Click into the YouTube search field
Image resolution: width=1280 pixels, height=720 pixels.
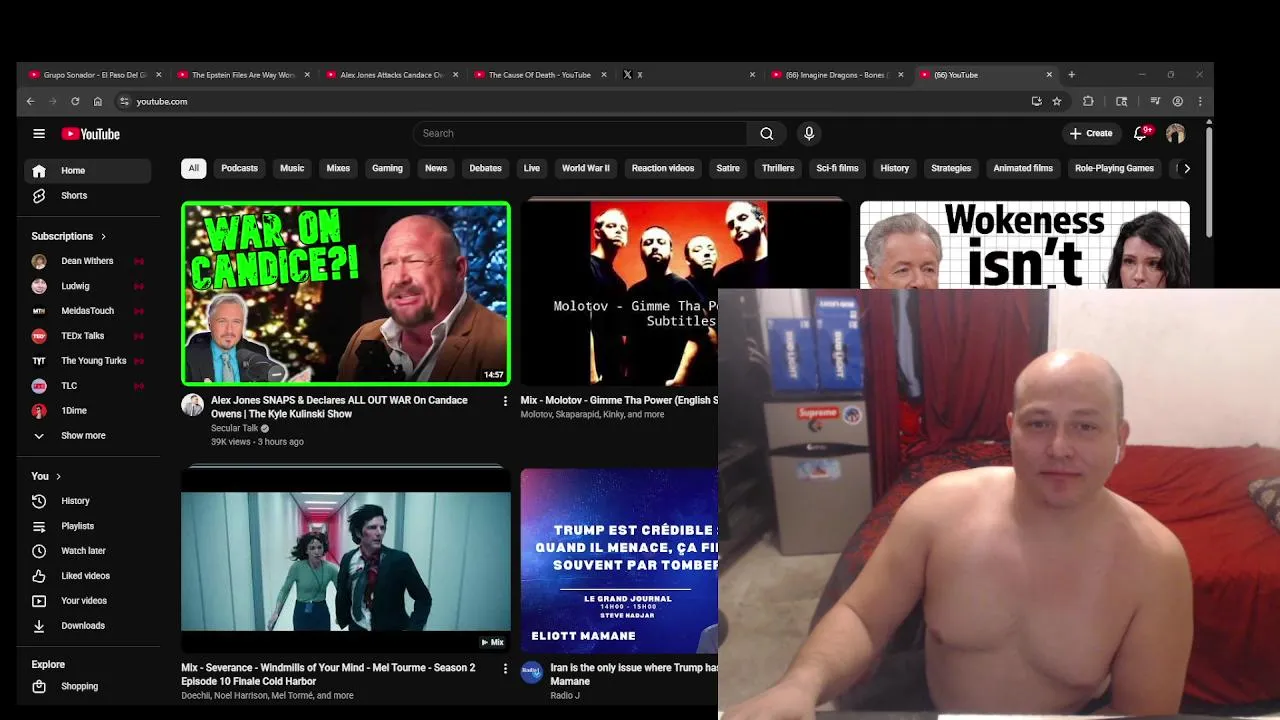pos(580,133)
